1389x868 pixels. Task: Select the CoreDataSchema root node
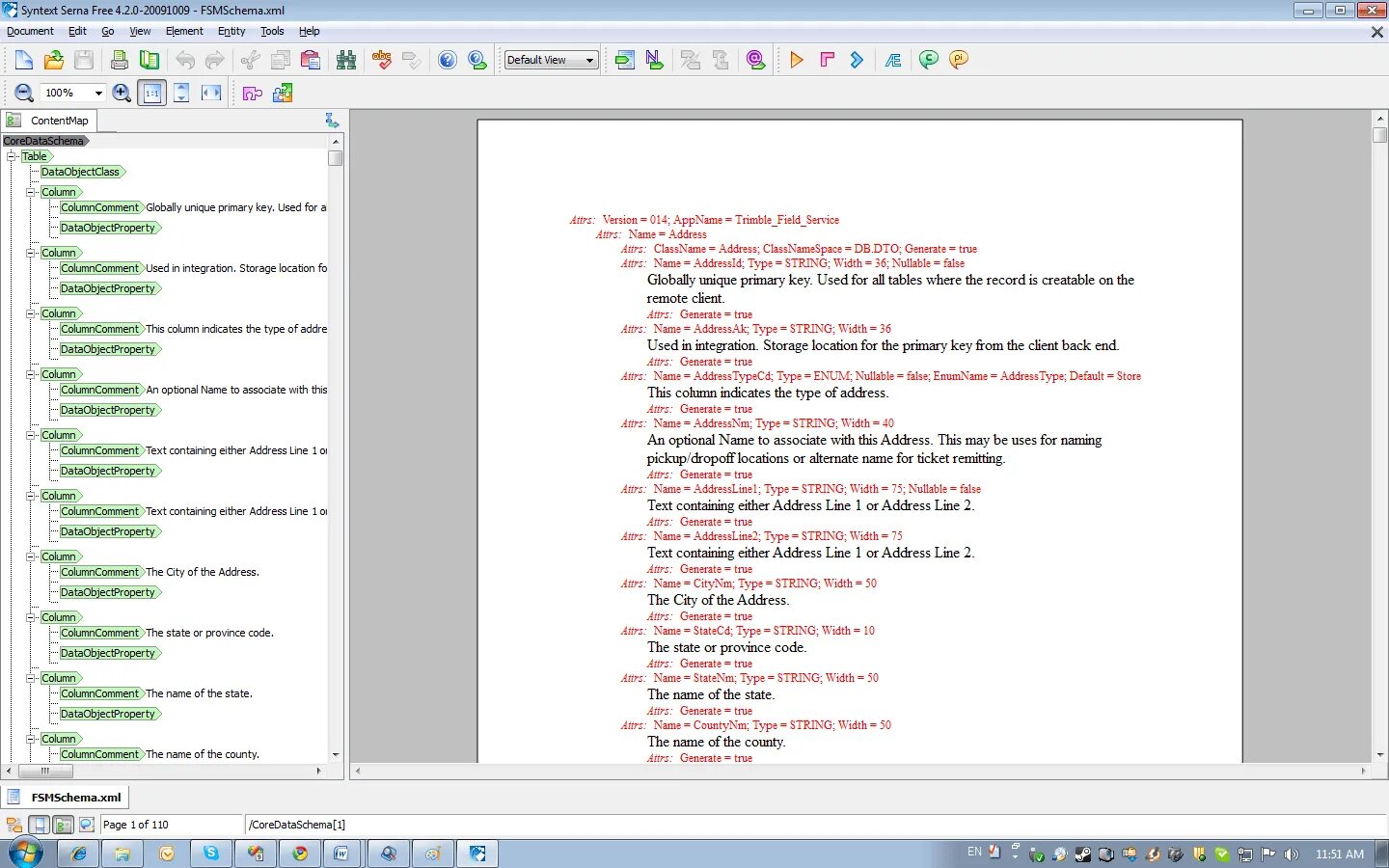(44, 141)
